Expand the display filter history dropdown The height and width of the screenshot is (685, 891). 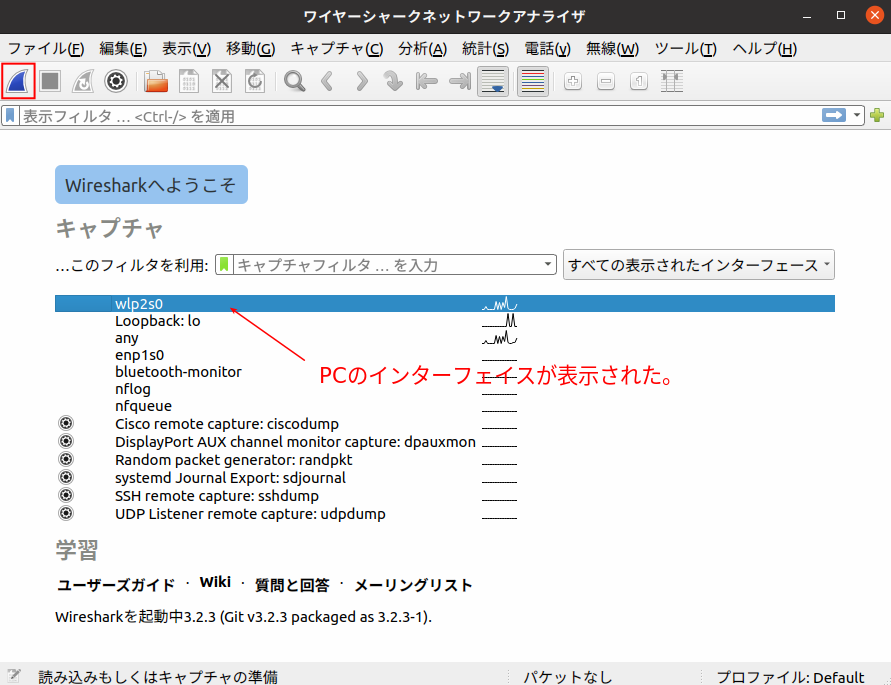click(x=857, y=116)
